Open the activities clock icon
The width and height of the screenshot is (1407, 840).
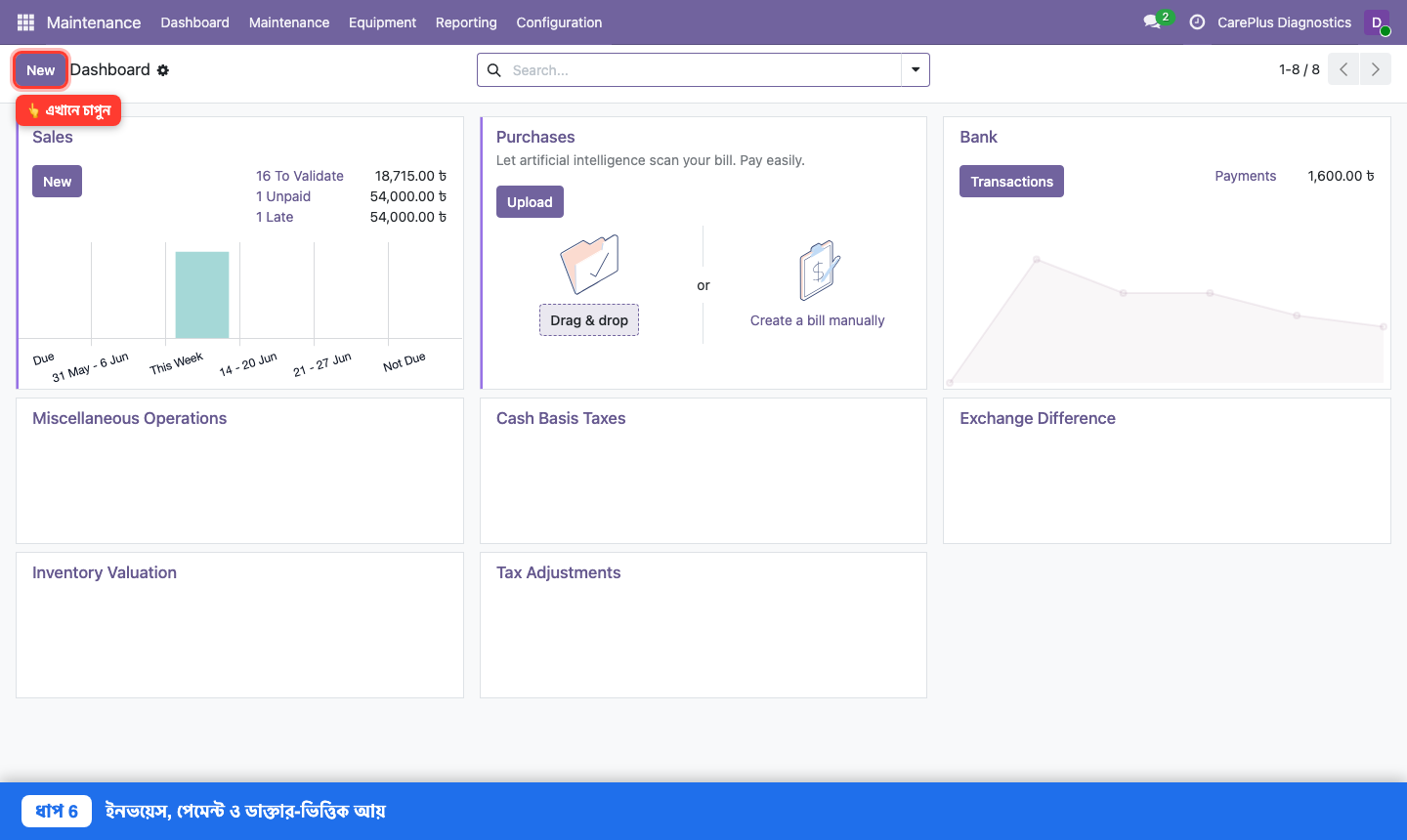pyautogui.click(x=1197, y=22)
